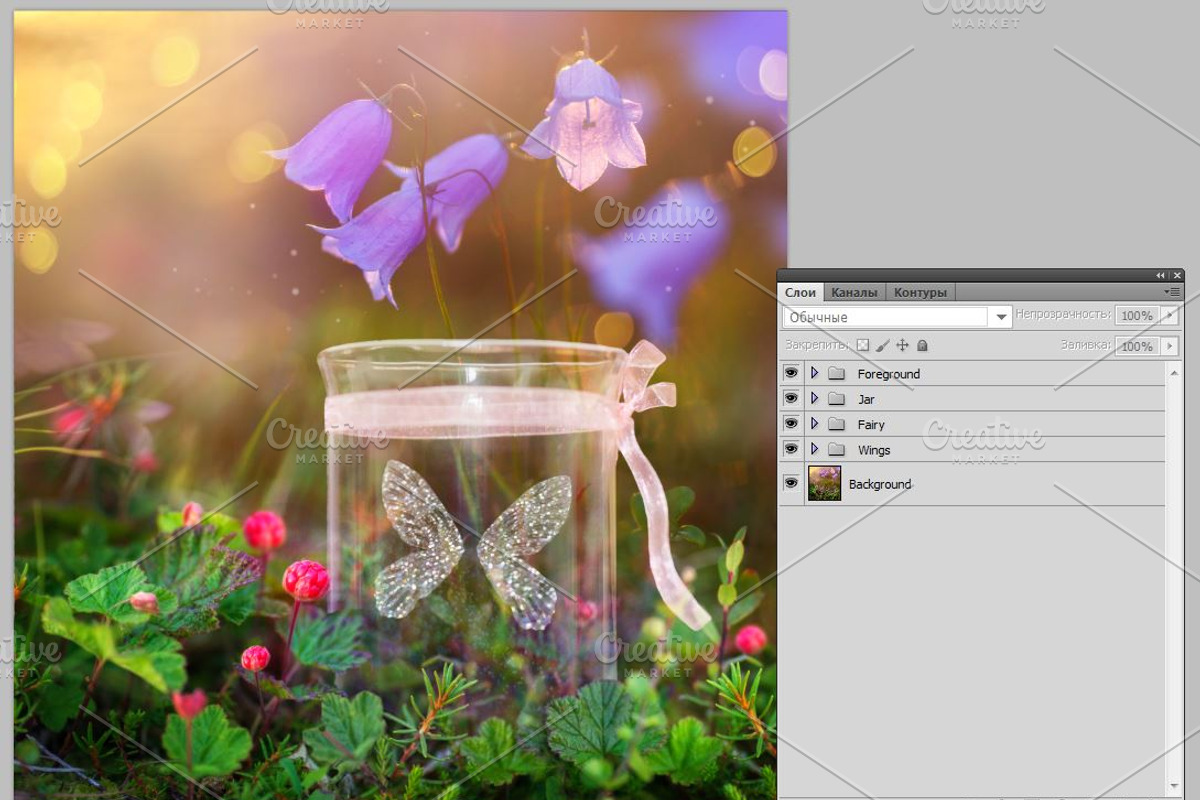Hide the Fairy group visibility eye
The width and height of the screenshot is (1200, 800).
(791, 424)
